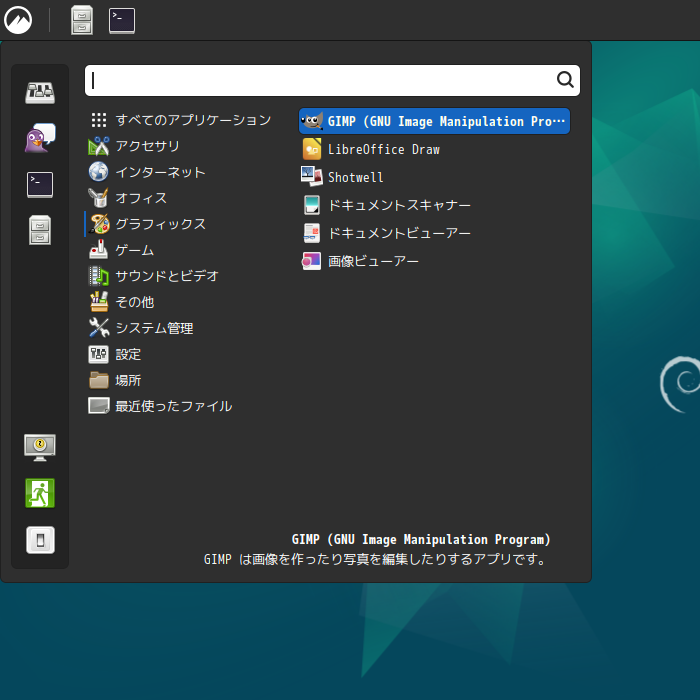
Task: Select すべてのアプリケーション category
Action: point(192,120)
